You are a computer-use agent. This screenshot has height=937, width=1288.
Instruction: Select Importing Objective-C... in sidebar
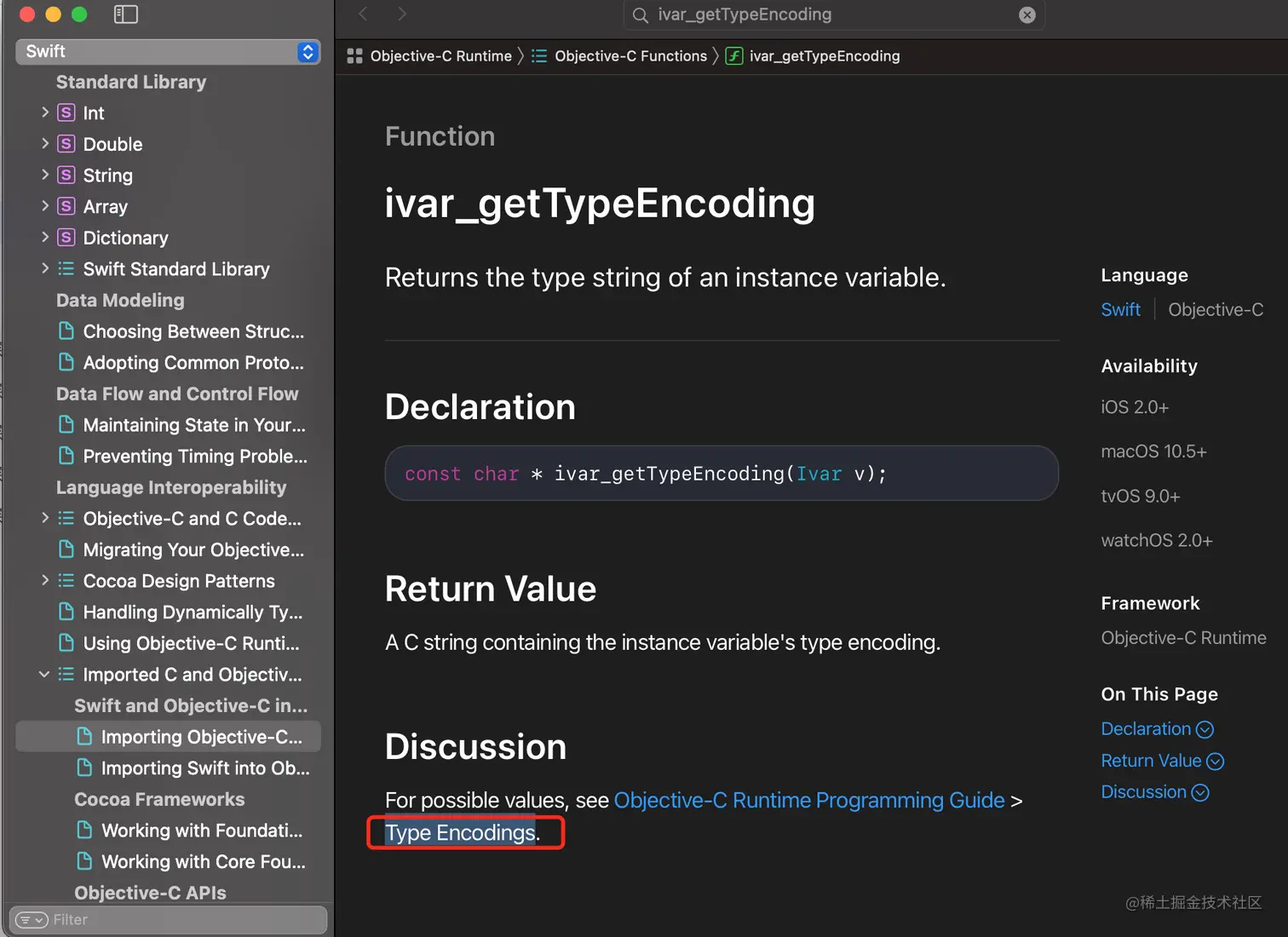168,737
